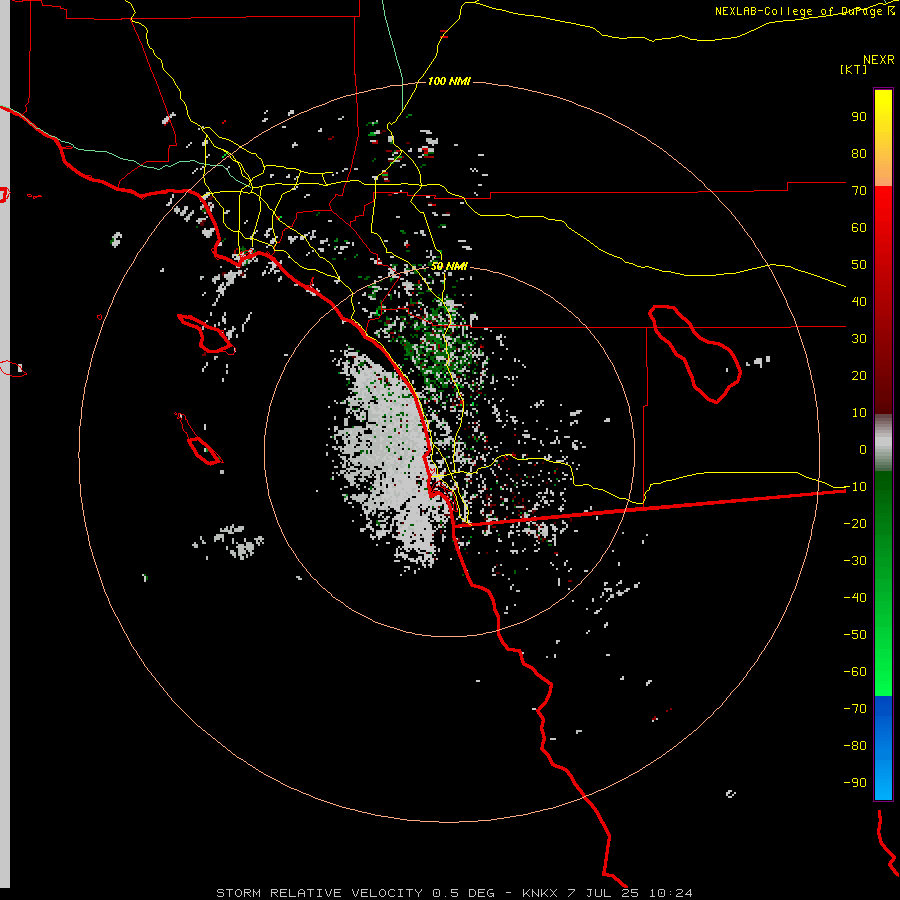900x900 pixels.
Task: Select the -40 value on velocity scale
Action: pos(855,598)
